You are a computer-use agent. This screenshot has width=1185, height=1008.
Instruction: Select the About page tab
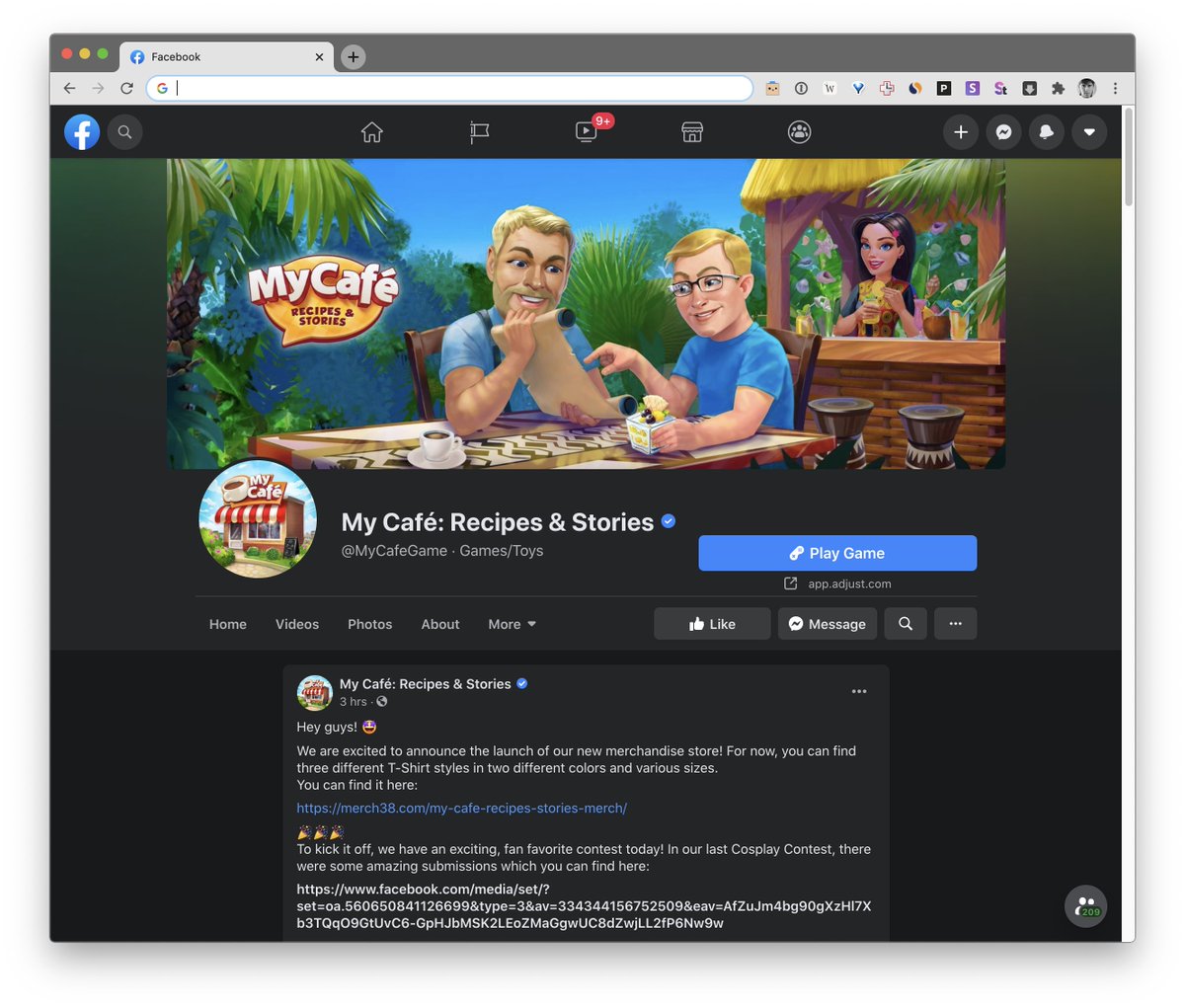[x=440, y=624]
